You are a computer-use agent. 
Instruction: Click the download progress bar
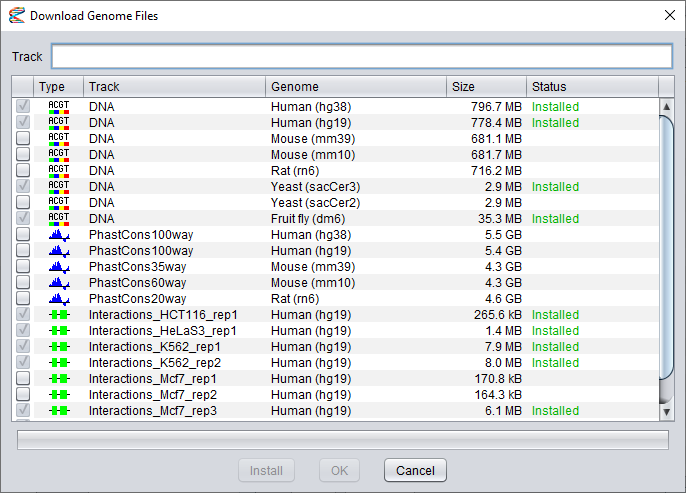(x=342, y=440)
